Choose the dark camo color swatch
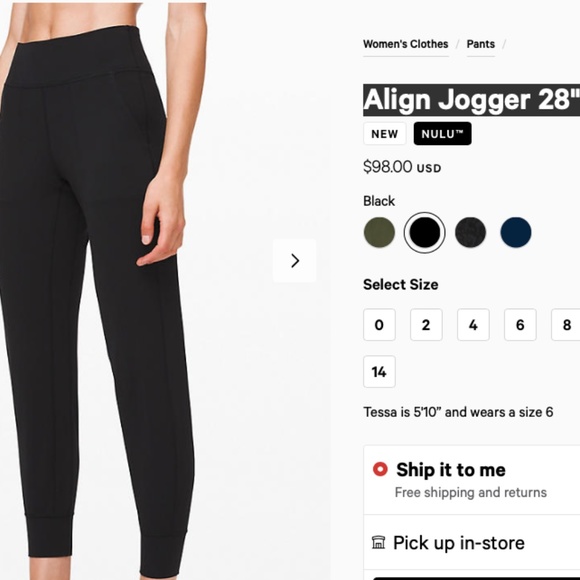The image size is (580, 580). point(470,232)
